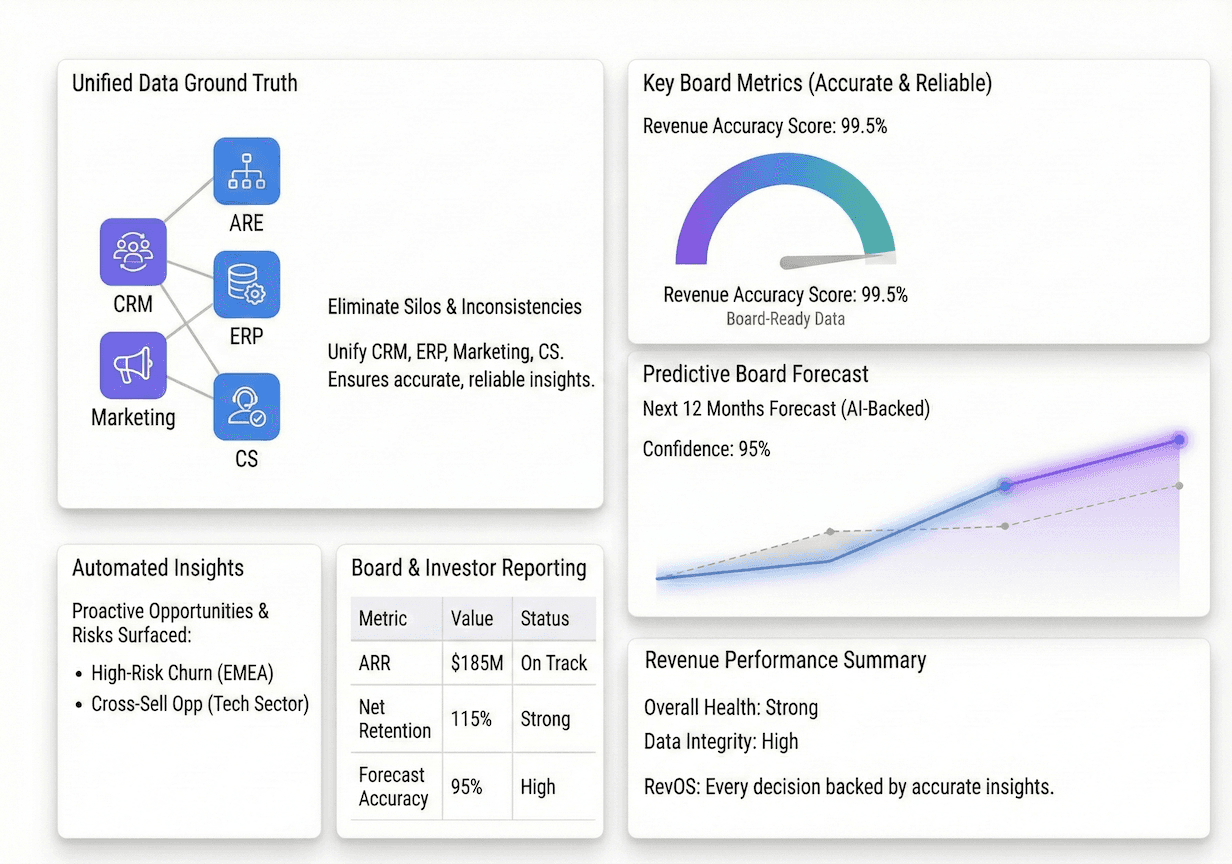Open the Key Board Metrics tab
The height and width of the screenshot is (864, 1232).
pos(817,83)
